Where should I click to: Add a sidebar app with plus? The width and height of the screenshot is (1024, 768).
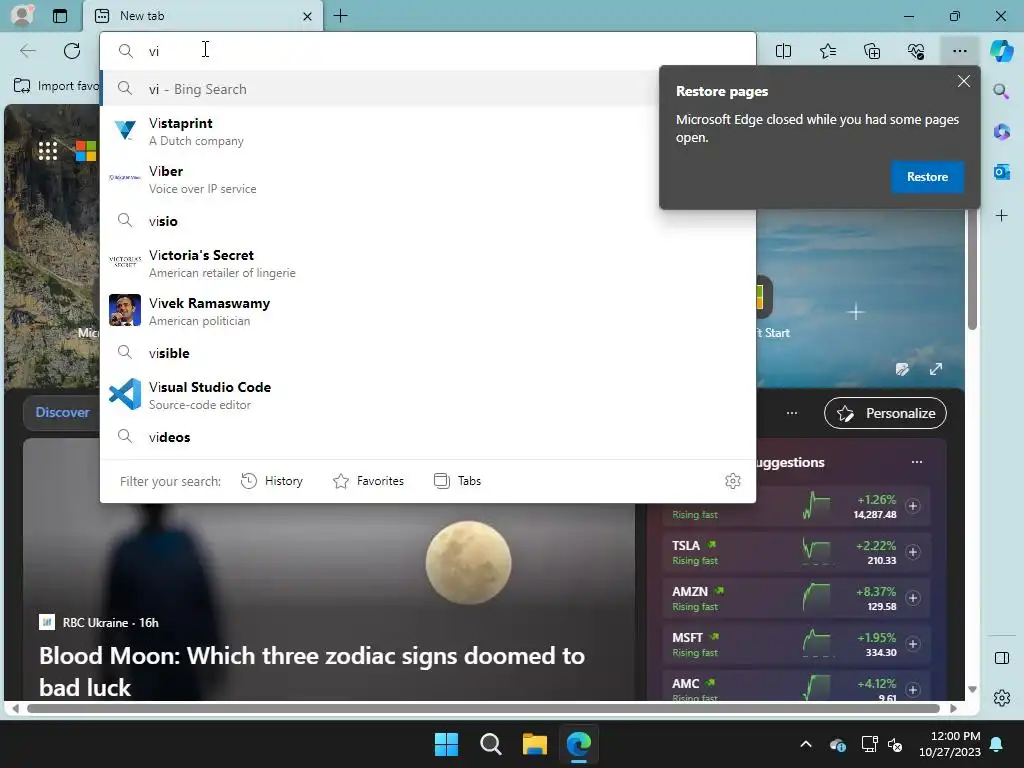pyautogui.click(x=1001, y=216)
